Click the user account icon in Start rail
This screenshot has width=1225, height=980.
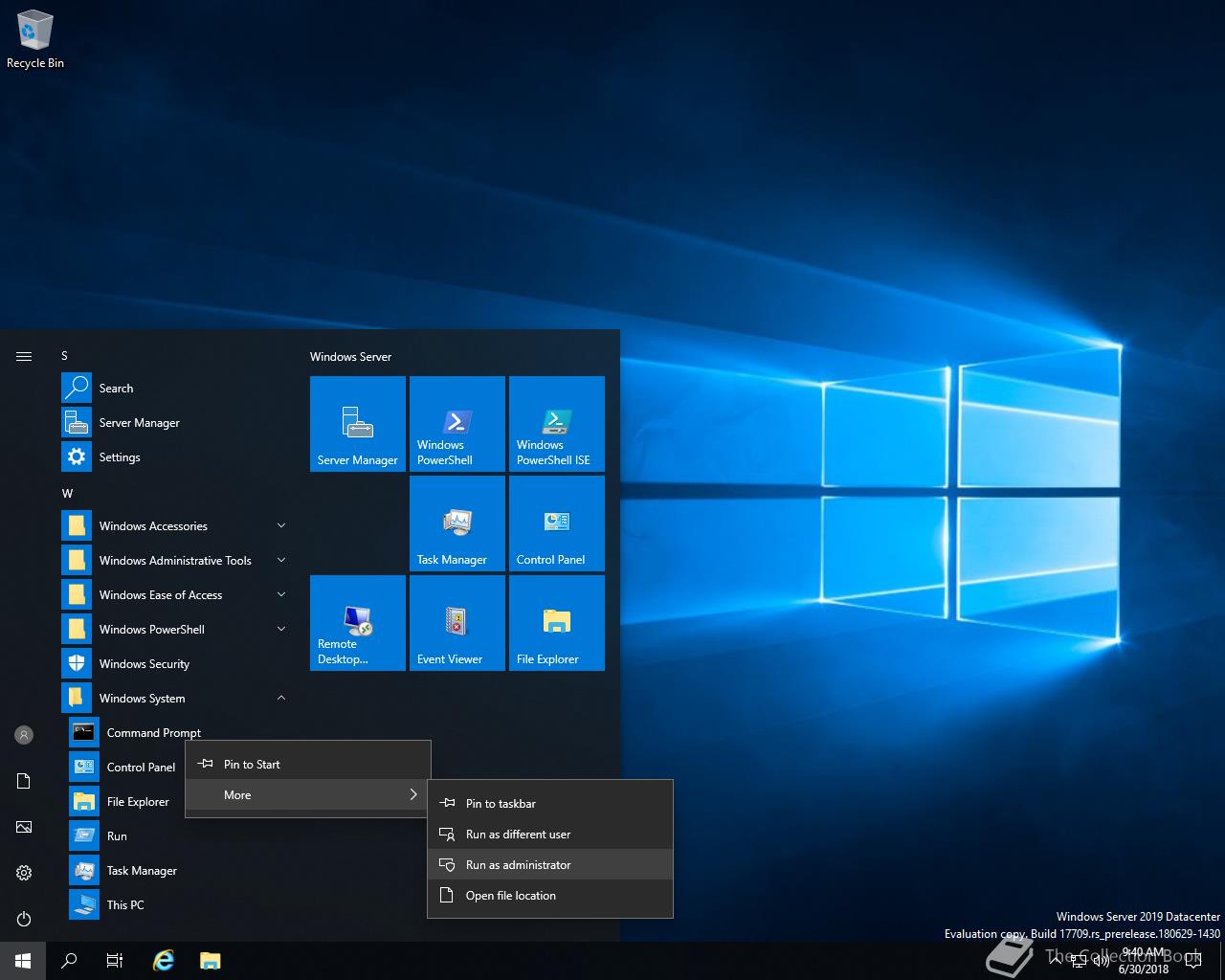pos(24,735)
